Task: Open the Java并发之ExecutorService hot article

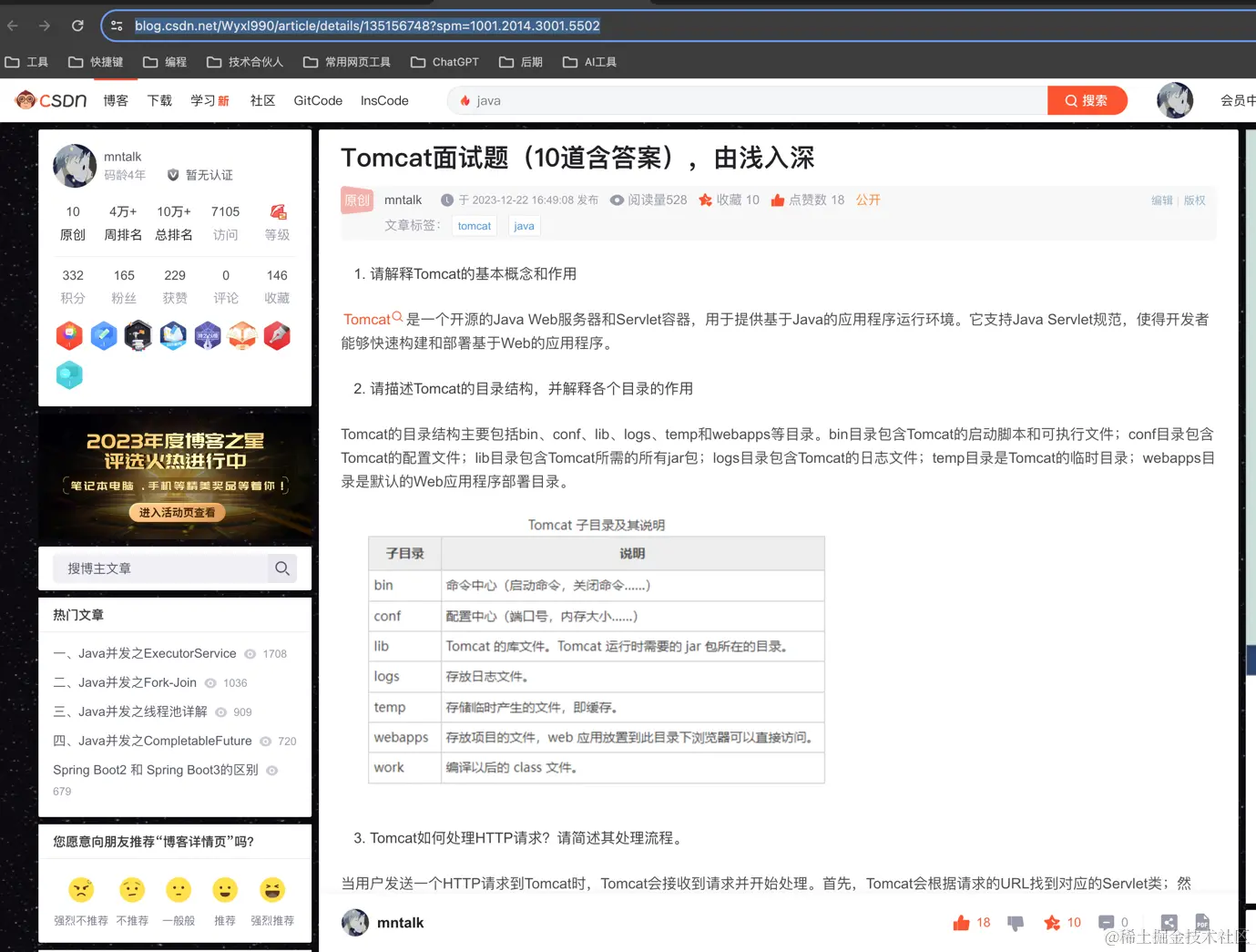Action: [145, 653]
